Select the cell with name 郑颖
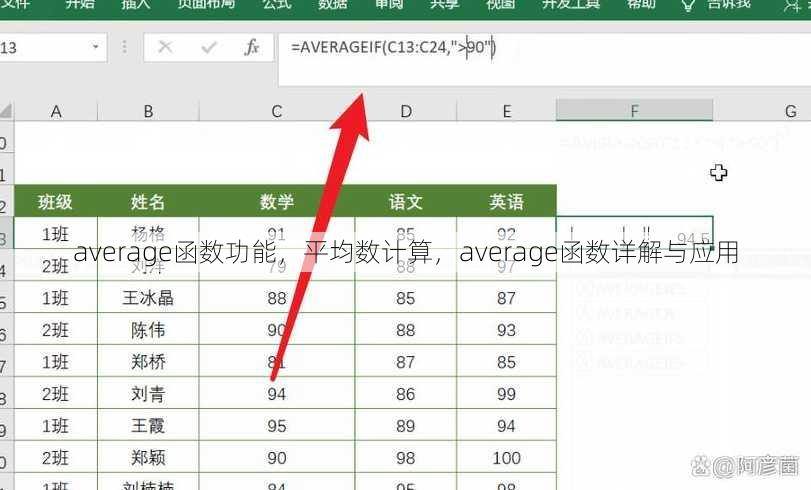The image size is (811, 490). (148, 458)
